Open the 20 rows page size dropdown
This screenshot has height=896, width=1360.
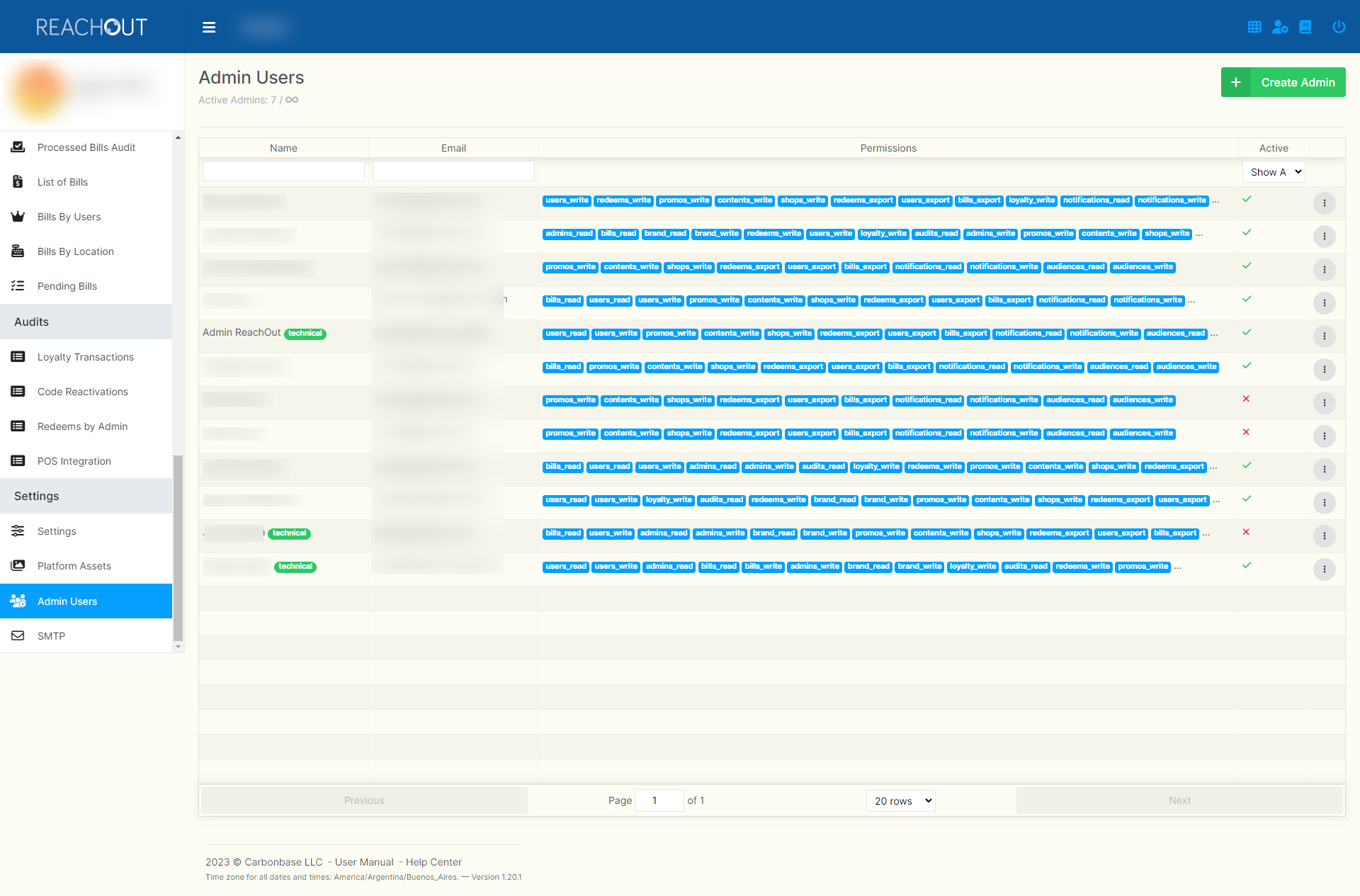point(900,800)
